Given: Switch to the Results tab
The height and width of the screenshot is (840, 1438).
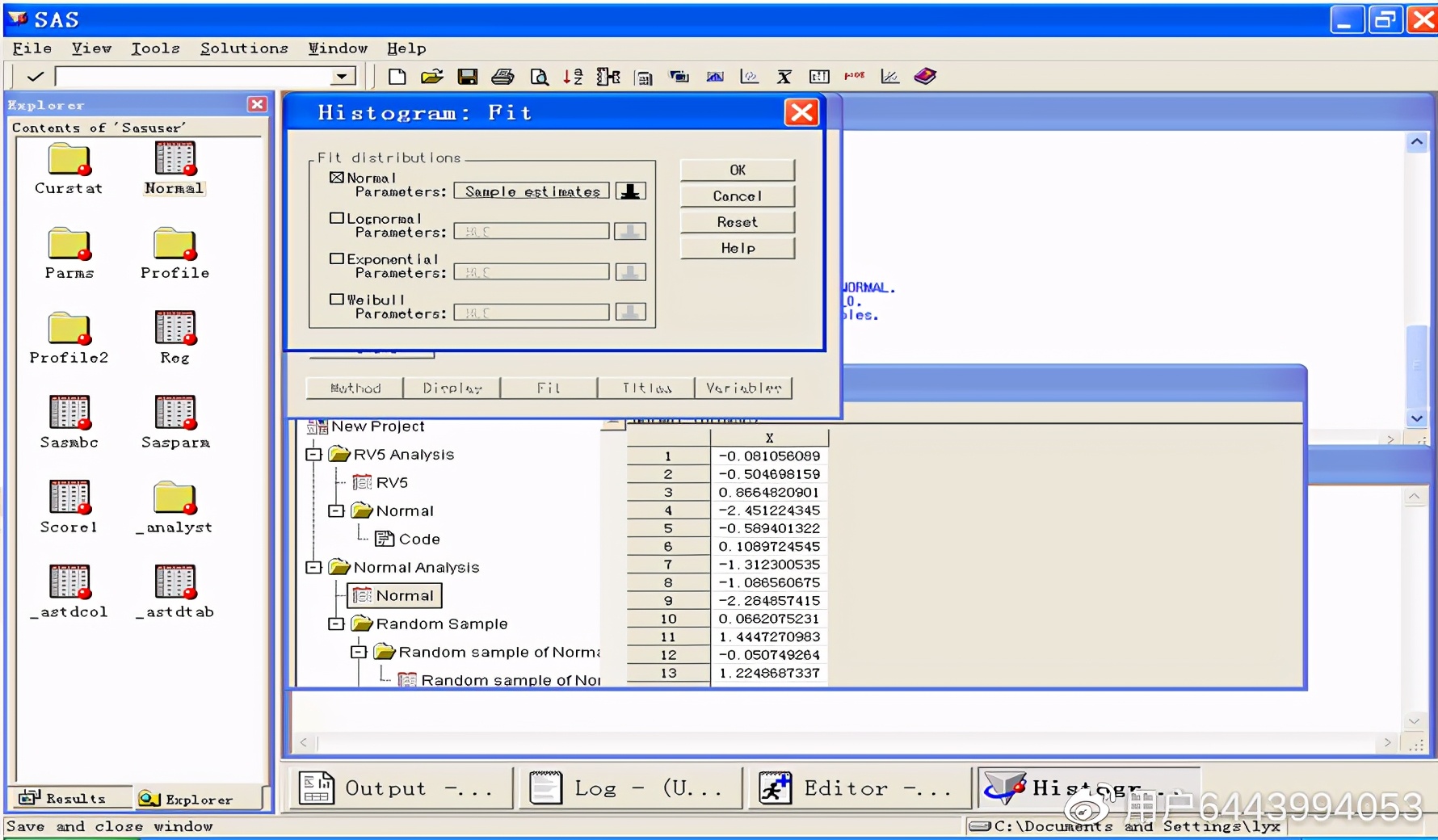Looking at the screenshot, I should click(68, 798).
